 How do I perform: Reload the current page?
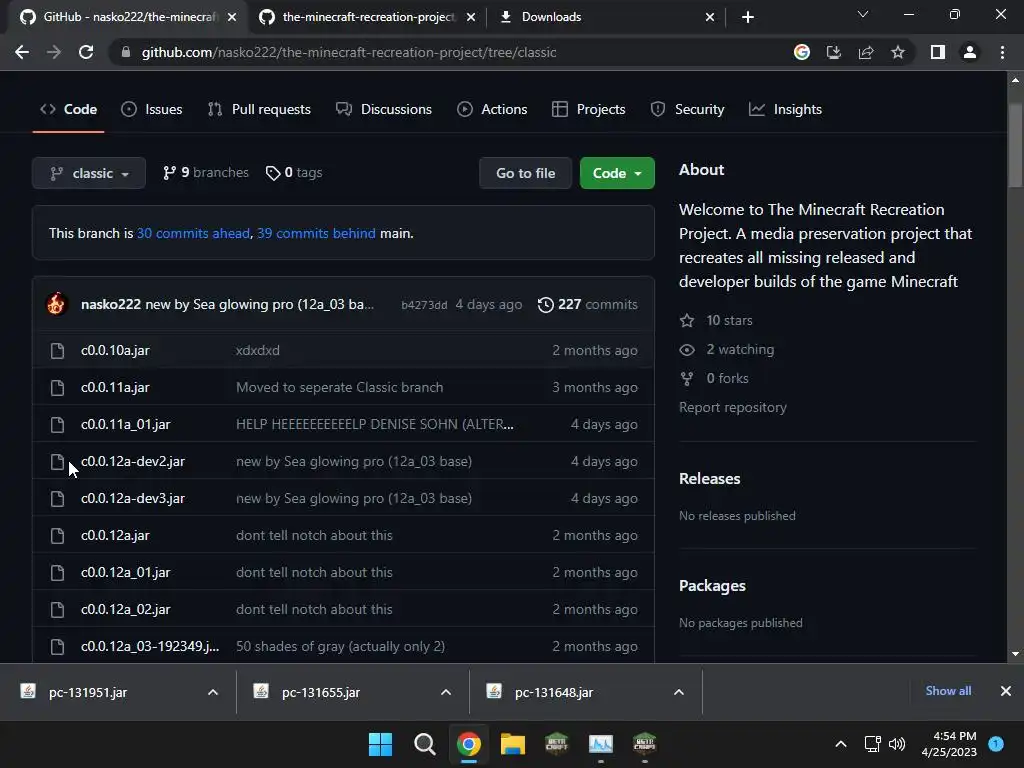[x=86, y=52]
